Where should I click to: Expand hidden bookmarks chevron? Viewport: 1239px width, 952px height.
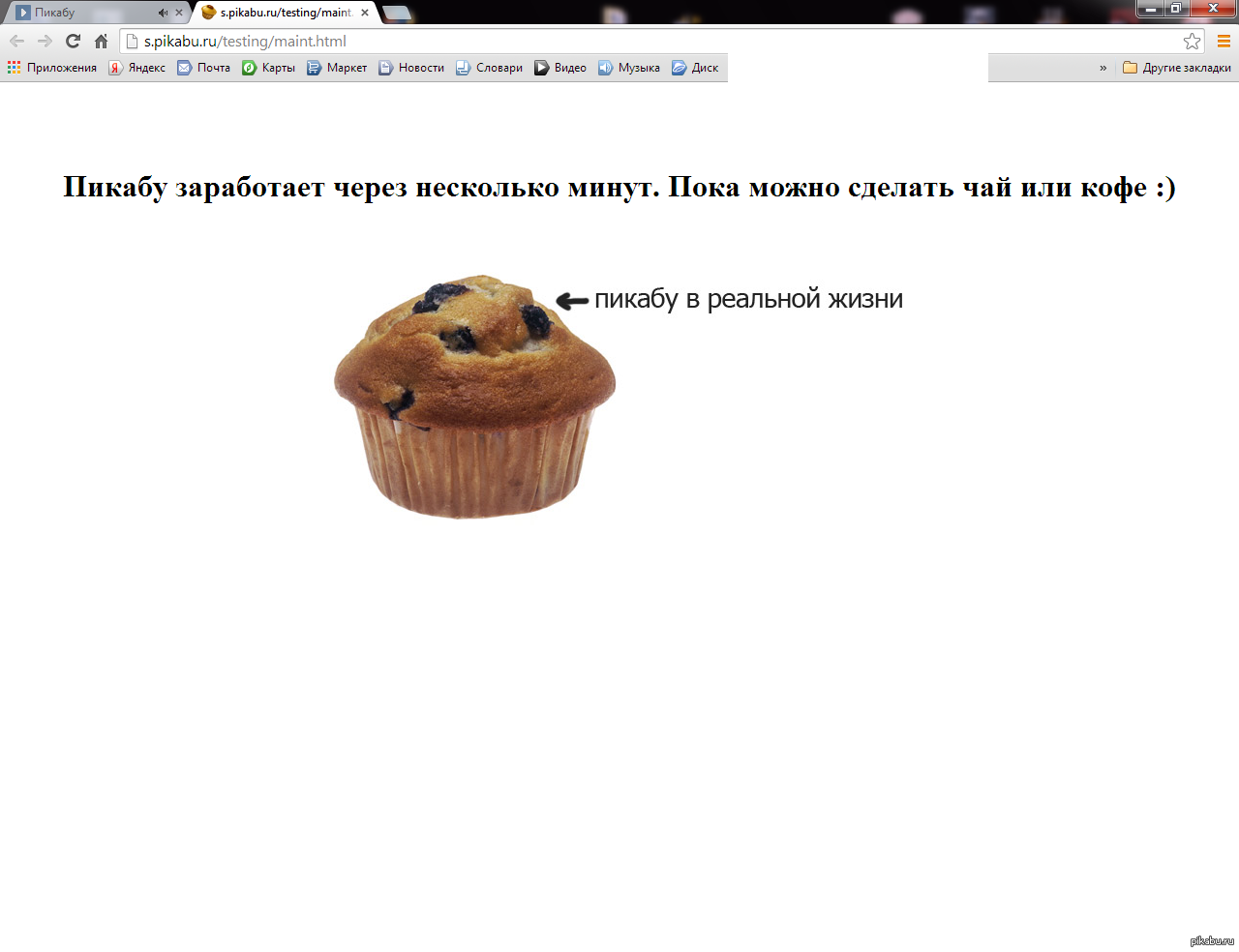[x=1103, y=68]
